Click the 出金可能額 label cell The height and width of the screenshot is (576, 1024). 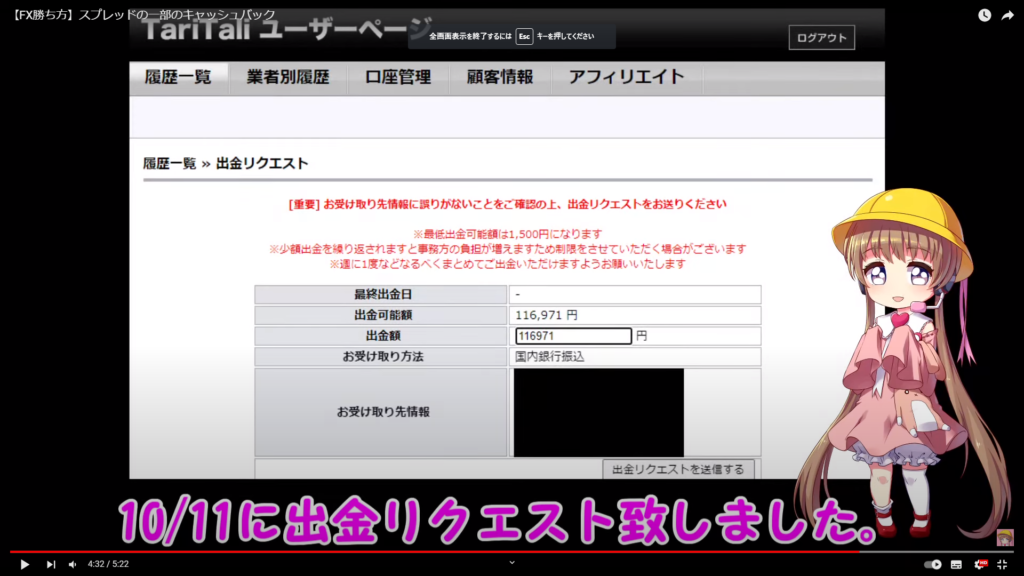pyautogui.click(x=381, y=315)
